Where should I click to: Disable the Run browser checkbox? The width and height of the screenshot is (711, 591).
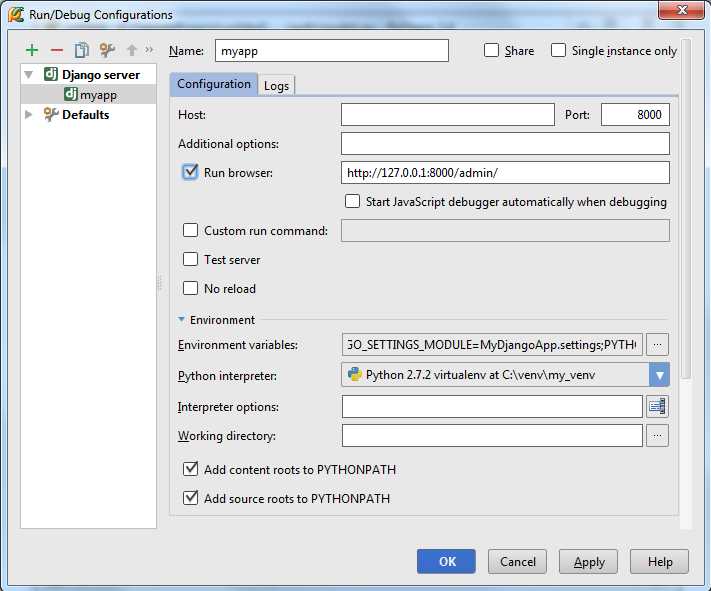point(190,172)
